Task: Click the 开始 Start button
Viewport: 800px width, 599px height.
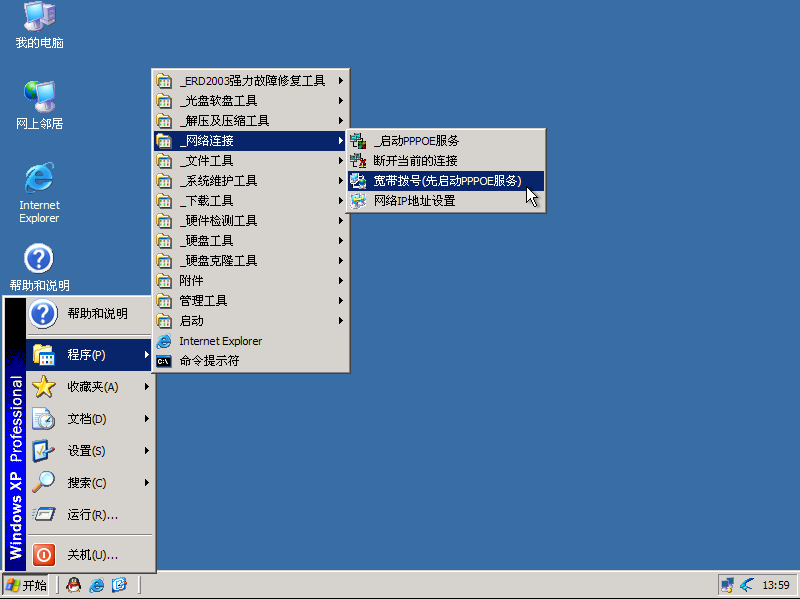Action: (27, 585)
